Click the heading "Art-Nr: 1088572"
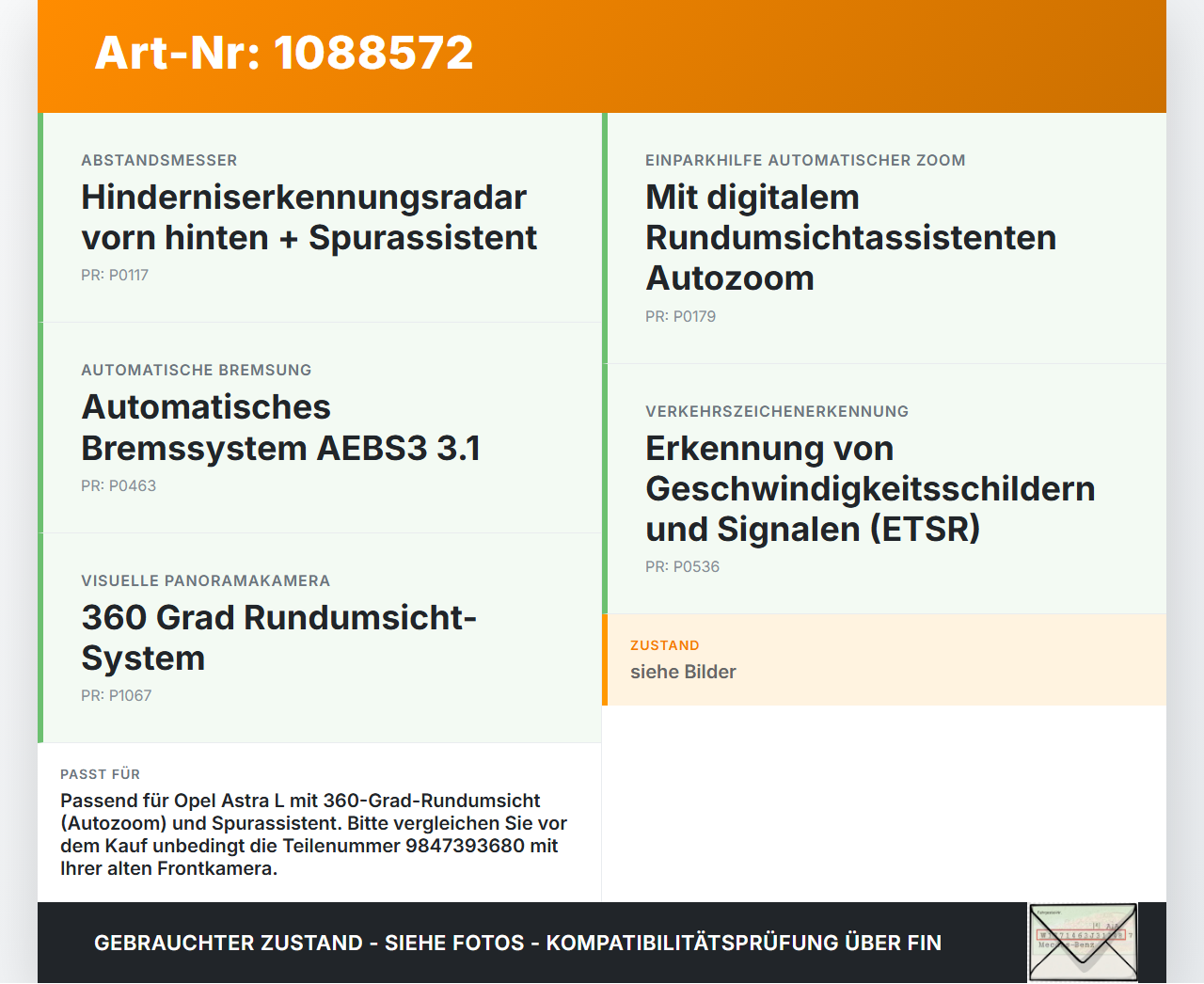 pos(284,53)
